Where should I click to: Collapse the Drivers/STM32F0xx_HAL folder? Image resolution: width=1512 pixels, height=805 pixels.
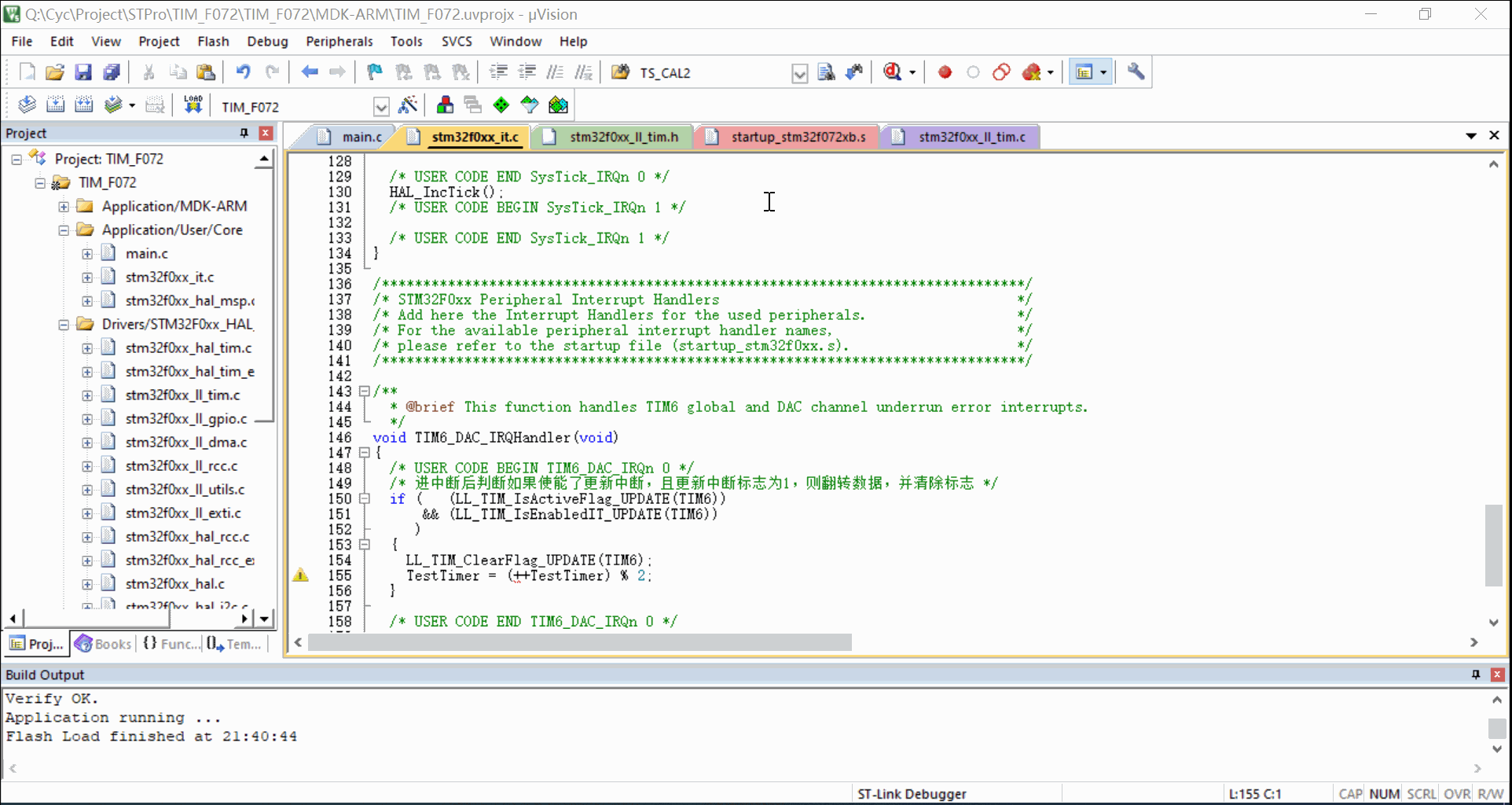(x=64, y=325)
